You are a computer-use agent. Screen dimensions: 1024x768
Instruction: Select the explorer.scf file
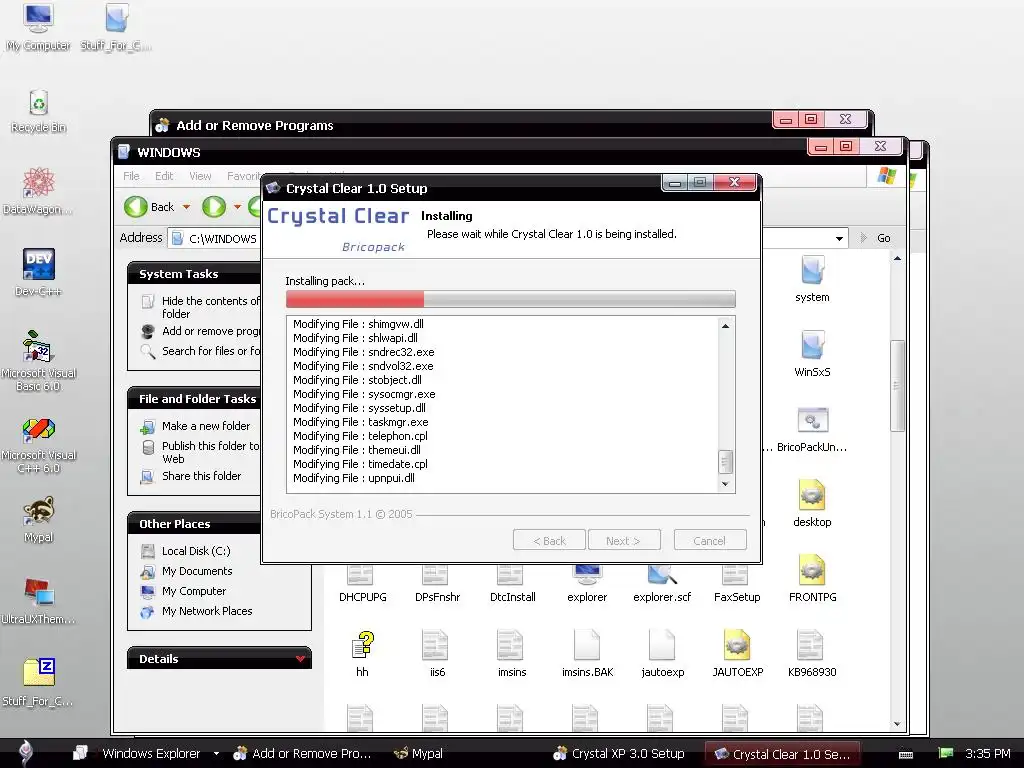coord(662,583)
